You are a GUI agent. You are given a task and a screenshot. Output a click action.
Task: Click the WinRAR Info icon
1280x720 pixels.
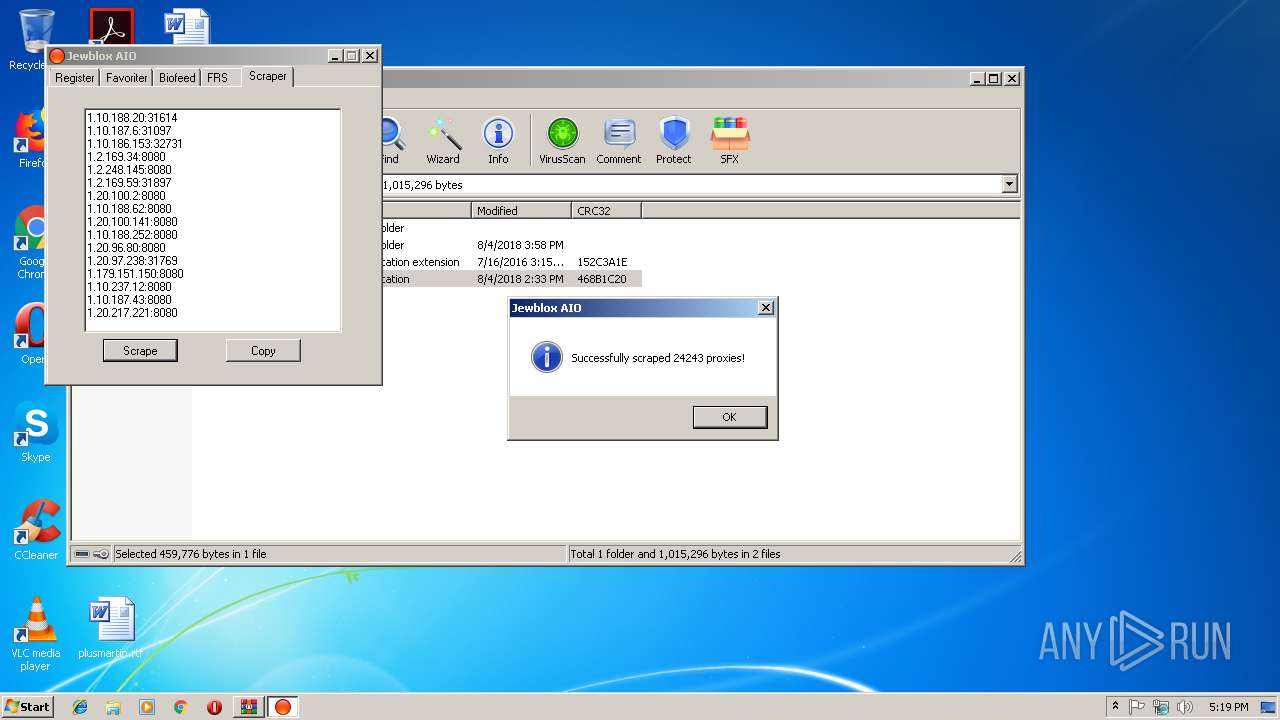[498, 141]
